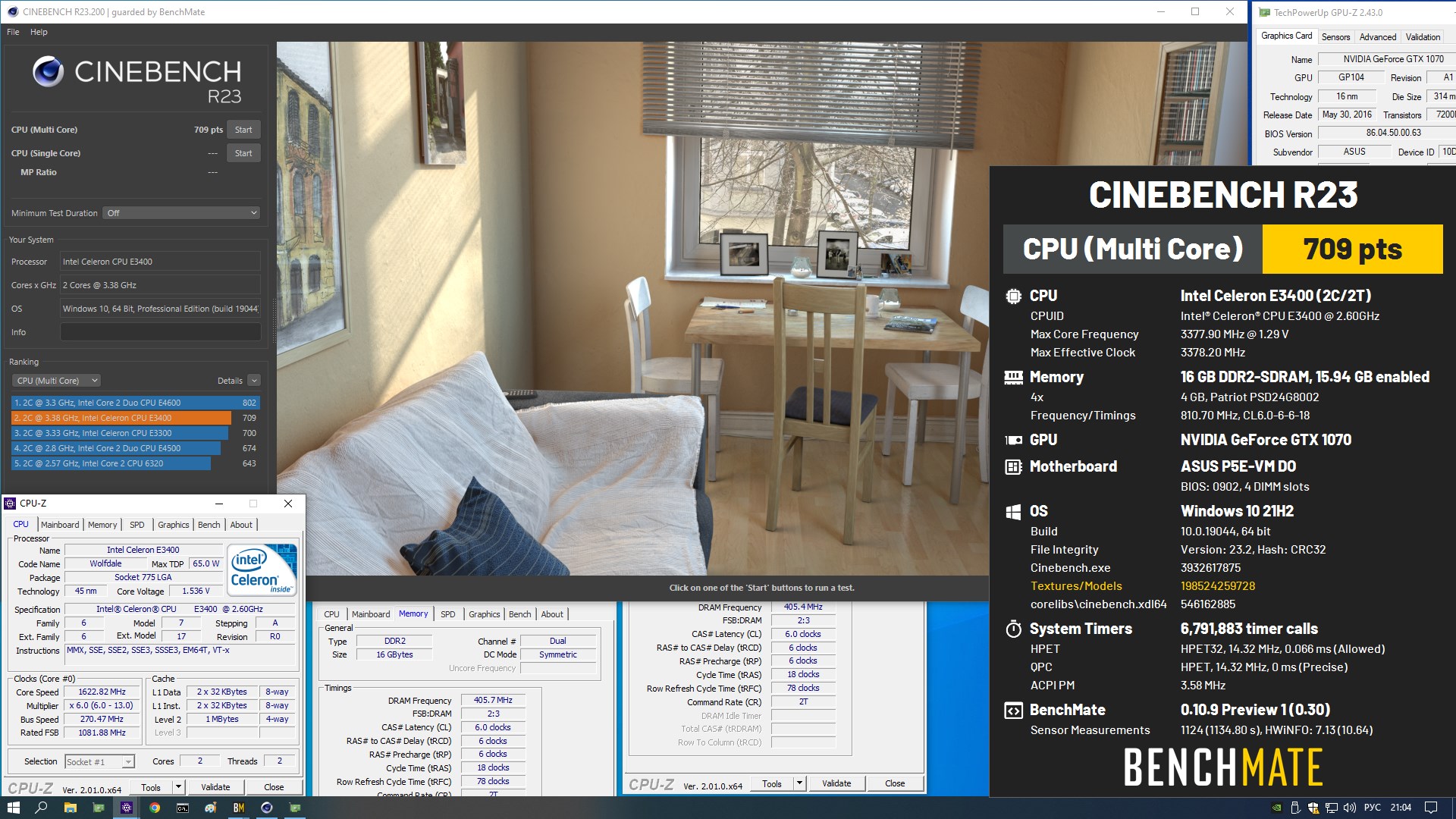Image resolution: width=1456 pixels, height=819 pixels.
Task: Open the notification center icon
Action: click(x=1431, y=808)
